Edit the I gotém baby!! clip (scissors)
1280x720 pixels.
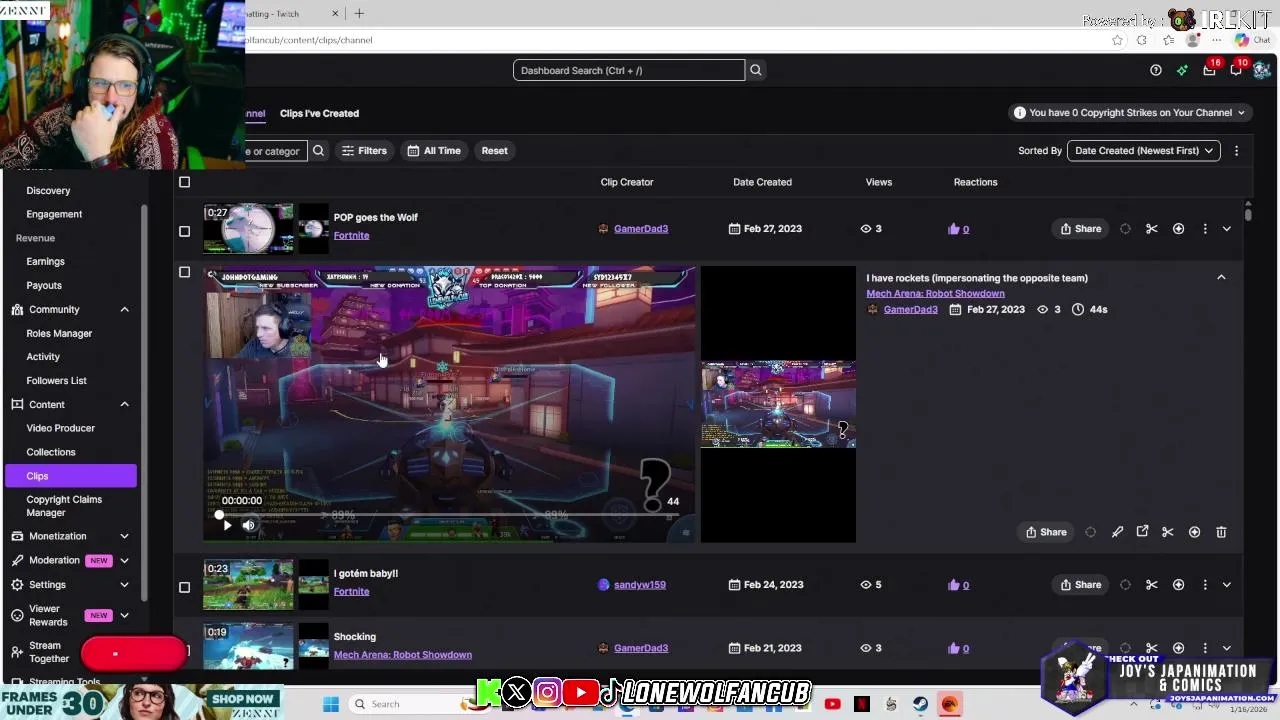point(1152,585)
